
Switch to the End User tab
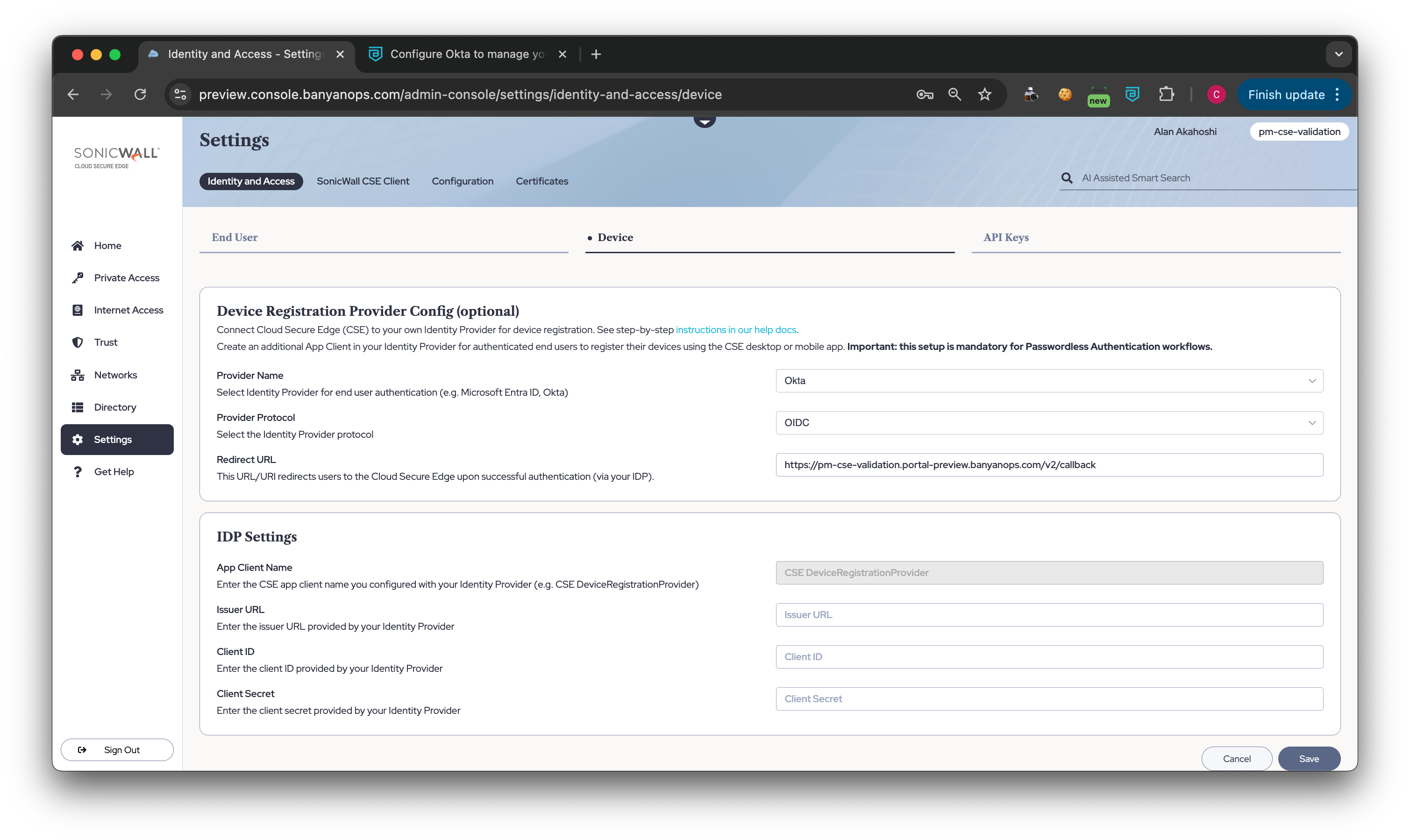pyautogui.click(x=235, y=237)
